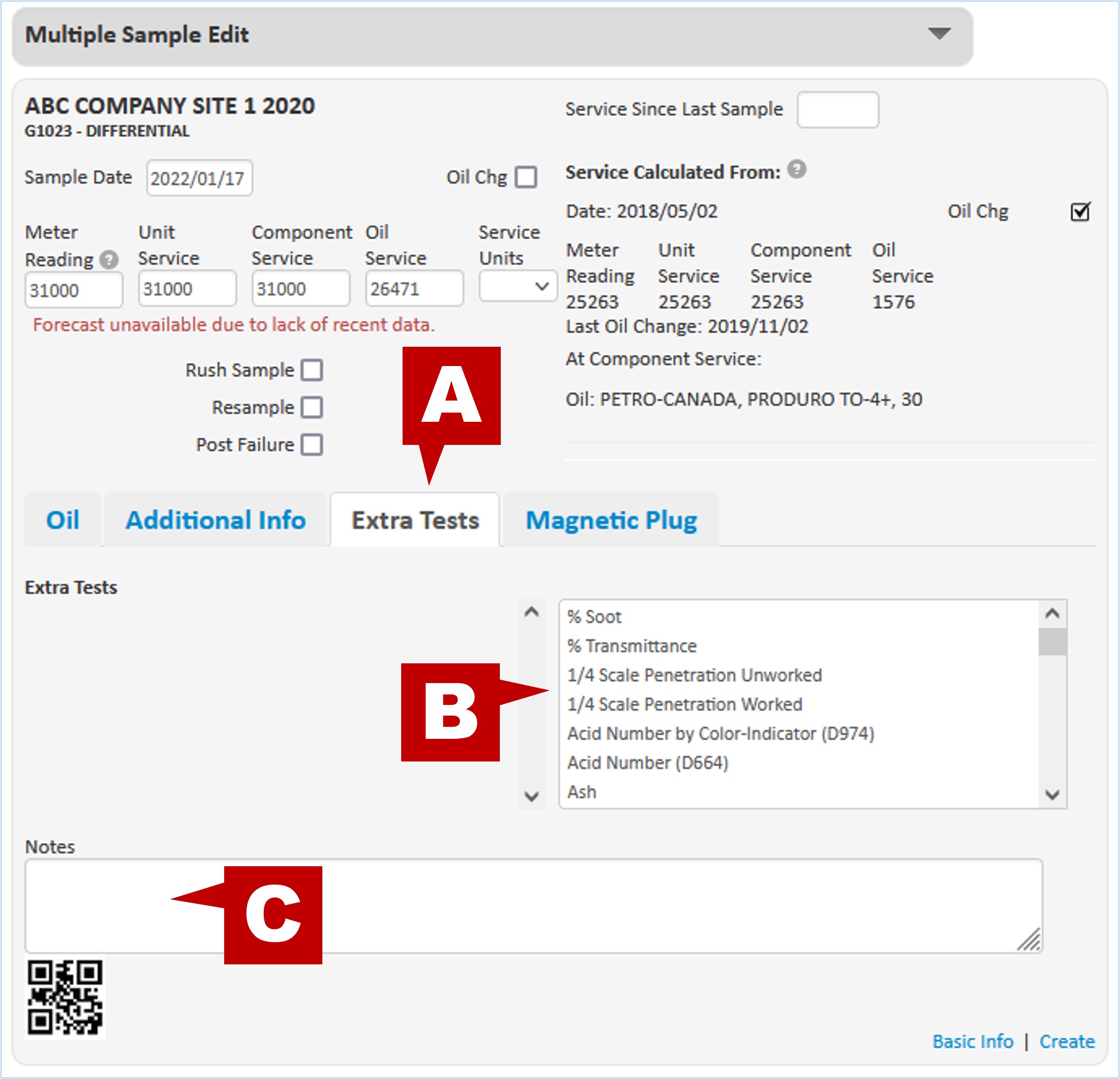Viewport: 1120px width, 1079px height.
Task: Click the Basic Info link
Action: pyautogui.click(x=973, y=1041)
